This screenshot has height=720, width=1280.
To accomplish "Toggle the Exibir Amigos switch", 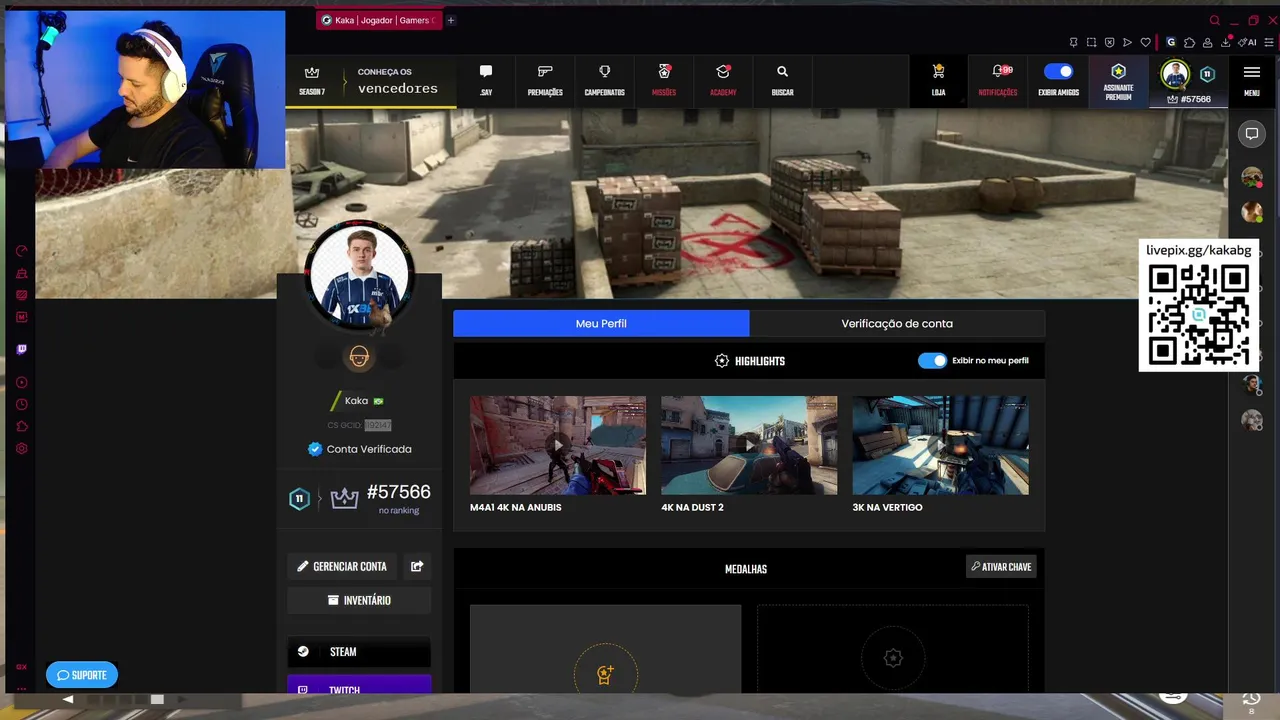I will tap(1058, 72).
